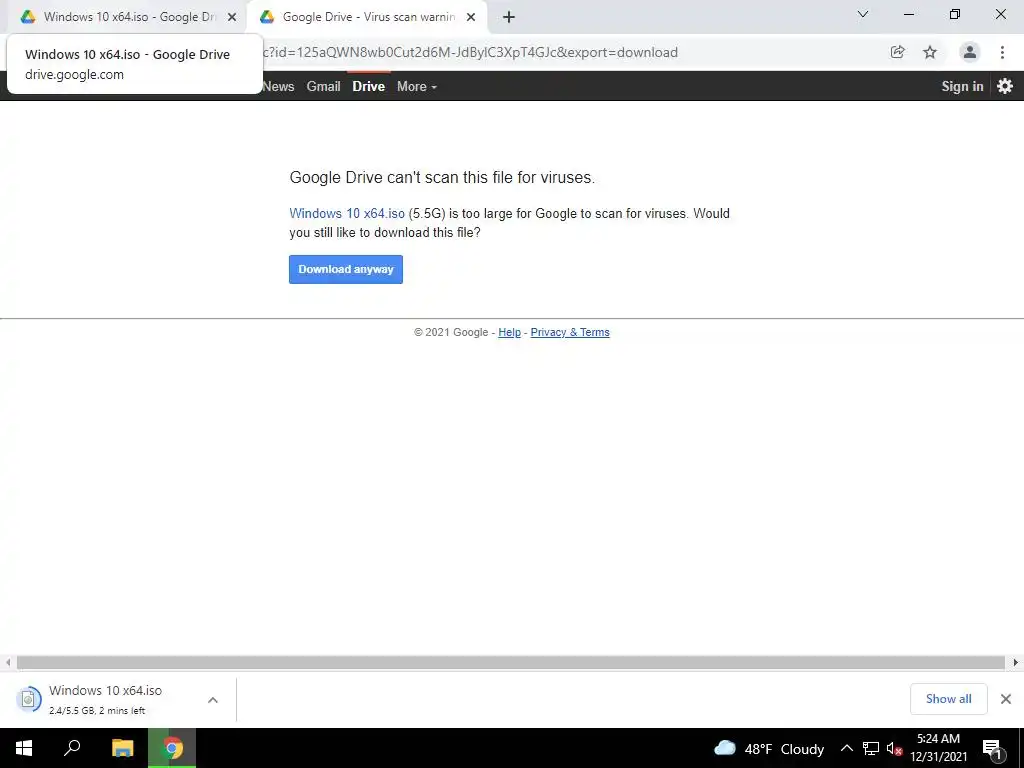
Task: Click the Chrome taskbar icon
Action: tap(172, 748)
